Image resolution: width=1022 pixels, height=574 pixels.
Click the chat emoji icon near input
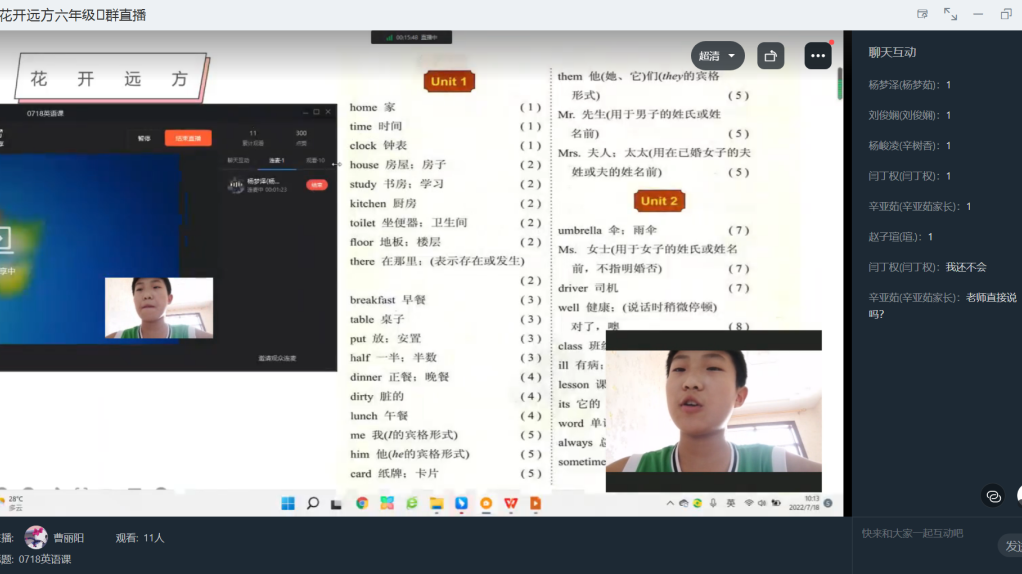tap(993, 495)
